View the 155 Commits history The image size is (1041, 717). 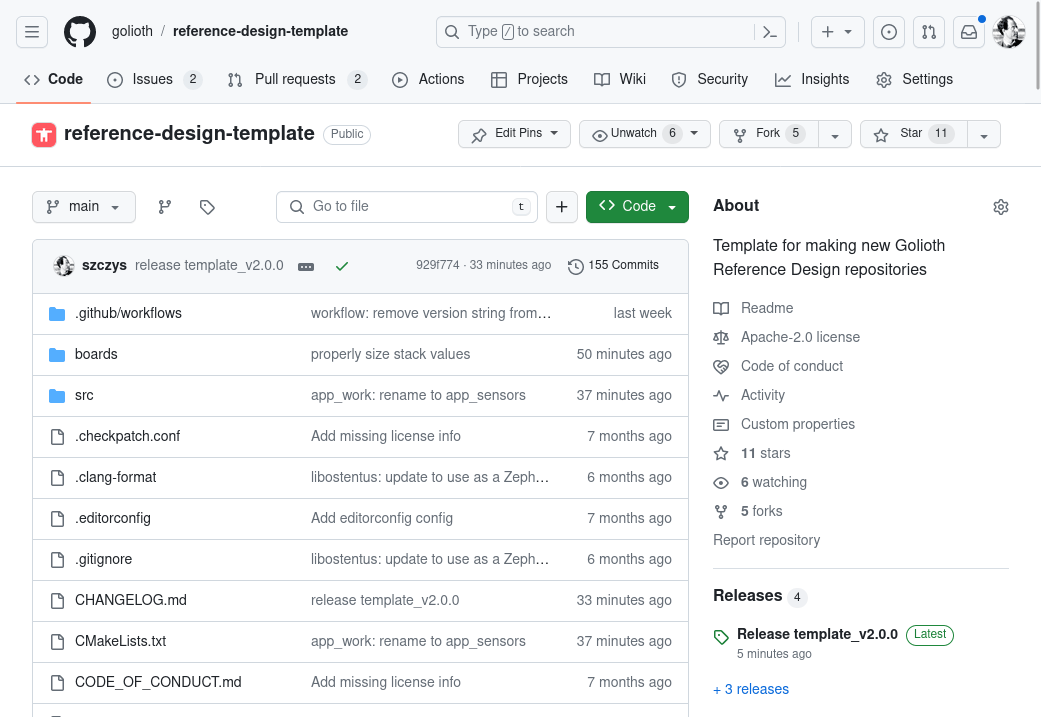[613, 266]
